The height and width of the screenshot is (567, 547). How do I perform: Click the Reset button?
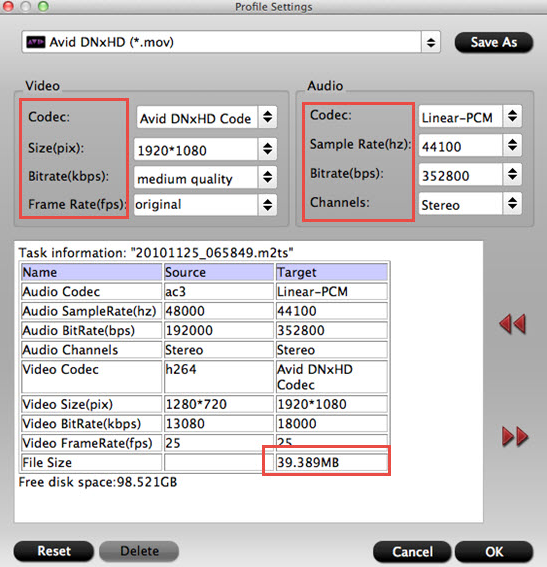[x=54, y=551]
